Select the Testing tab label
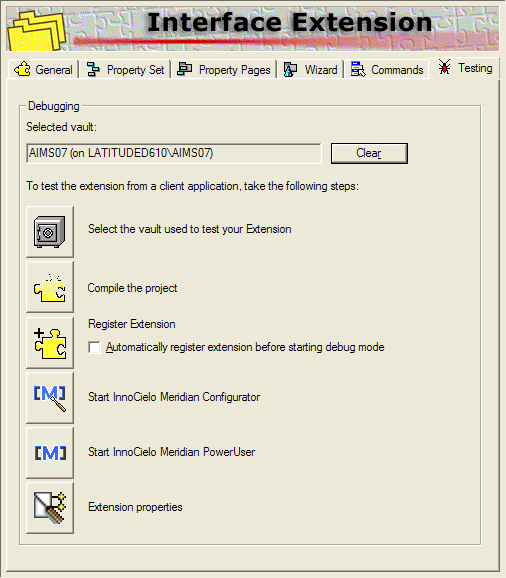The height and width of the screenshot is (578, 506). click(x=475, y=68)
